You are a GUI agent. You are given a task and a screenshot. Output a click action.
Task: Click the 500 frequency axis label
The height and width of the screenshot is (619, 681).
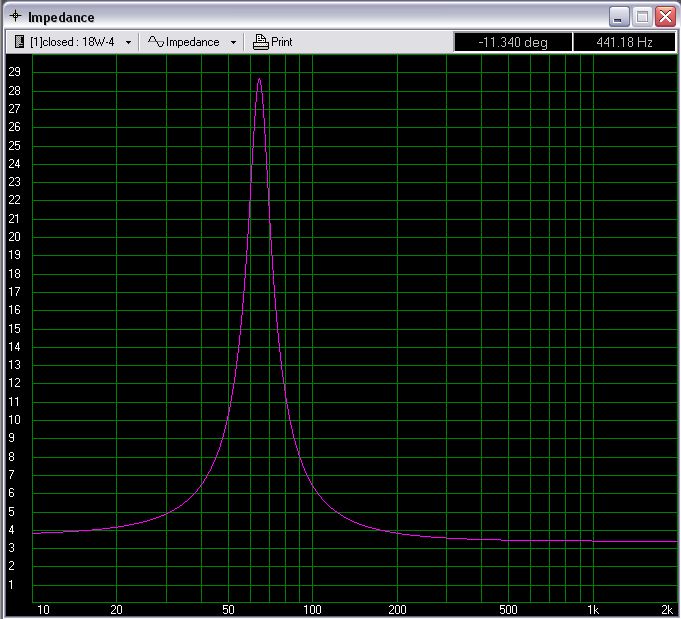click(x=509, y=610)
